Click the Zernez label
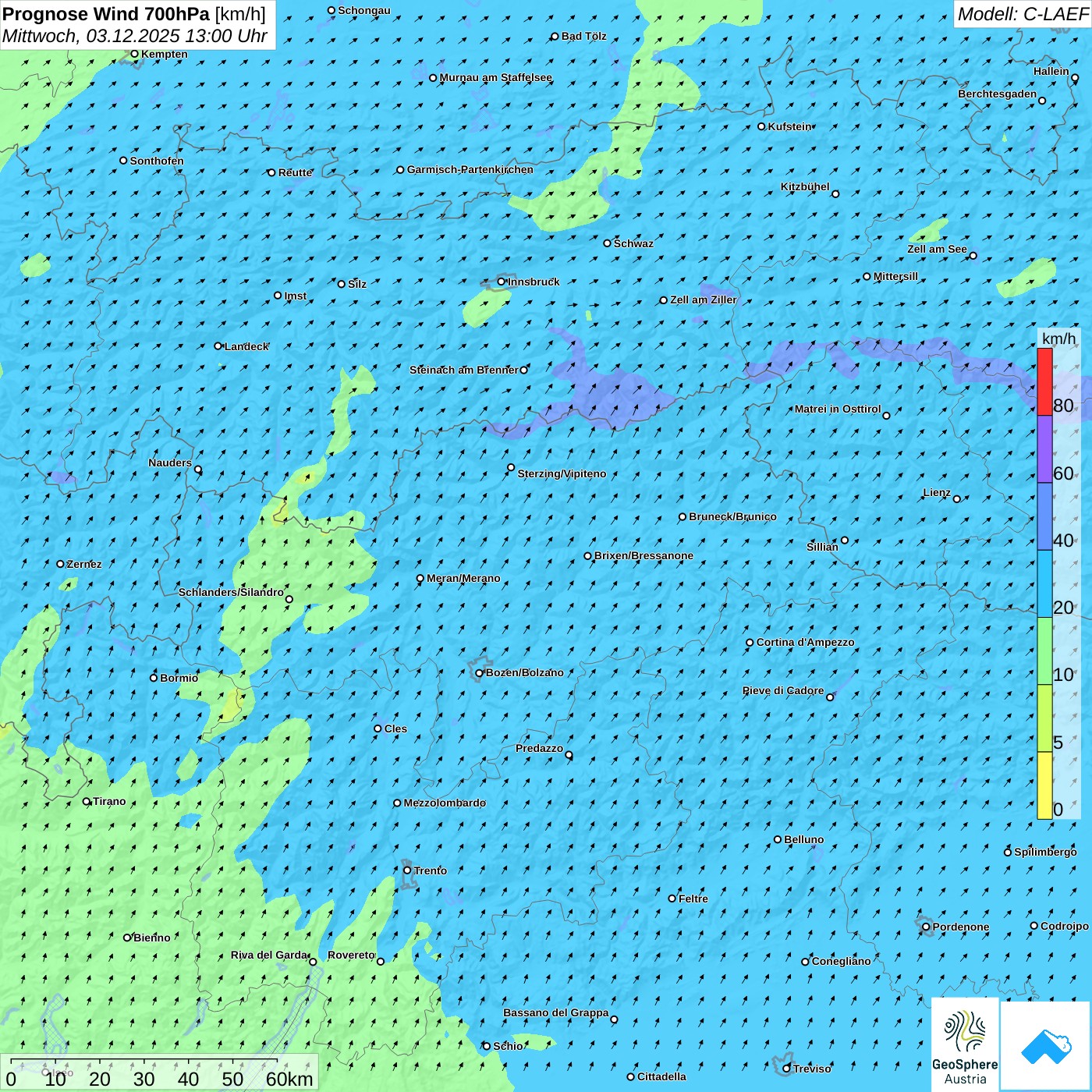Viewport: 1092px width, 1092px height. point(84,564)
